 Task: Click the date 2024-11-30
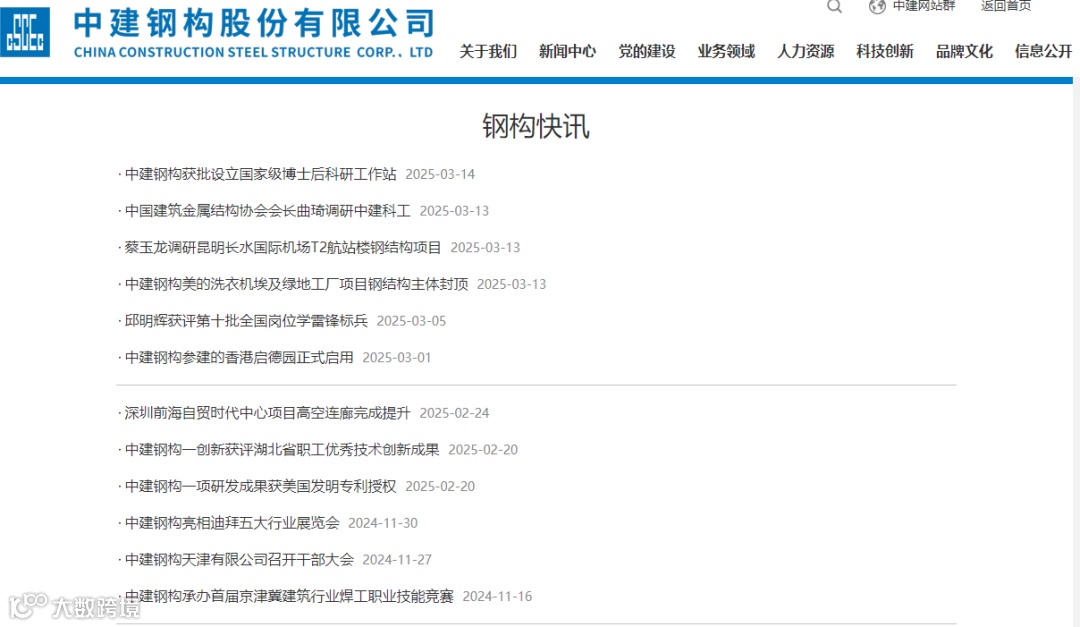tap(383, 523)
